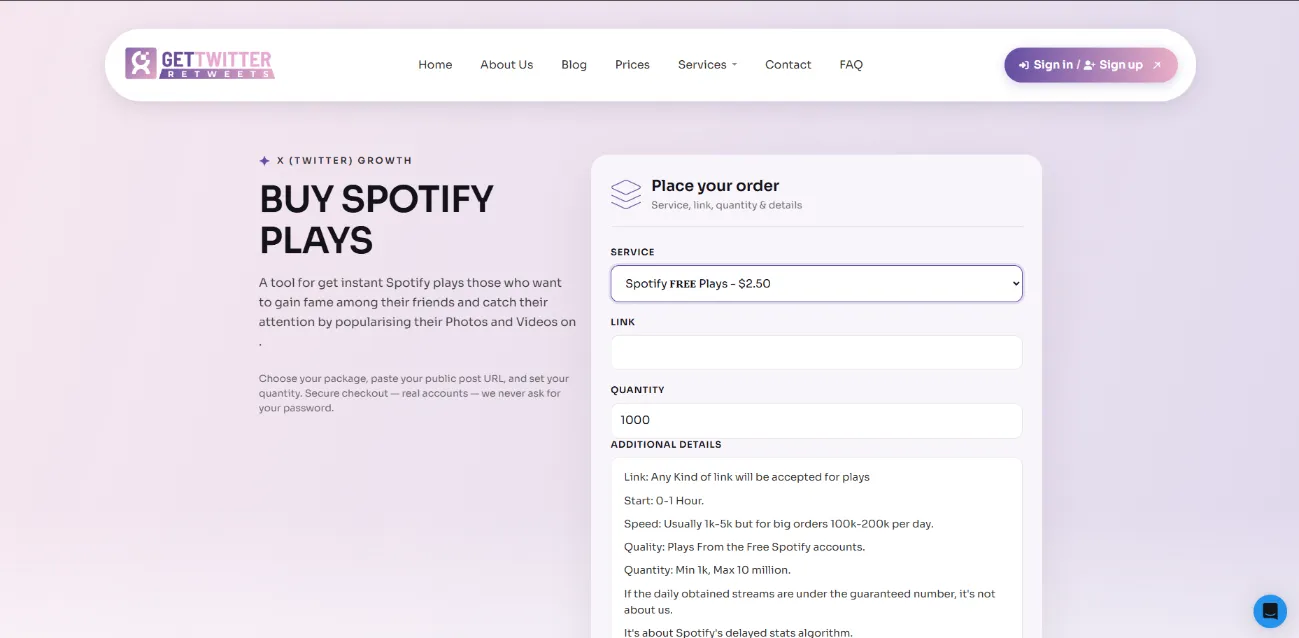
Task: Click the diagonal arrow icon on the signup button
Action: [x=1156, y=63]
